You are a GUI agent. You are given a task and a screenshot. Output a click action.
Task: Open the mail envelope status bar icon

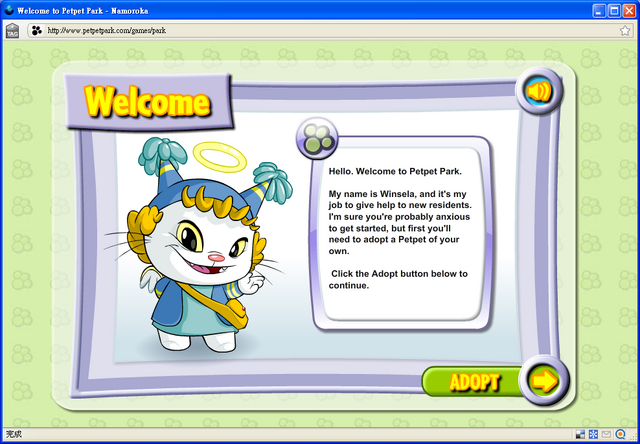(607, 434)
